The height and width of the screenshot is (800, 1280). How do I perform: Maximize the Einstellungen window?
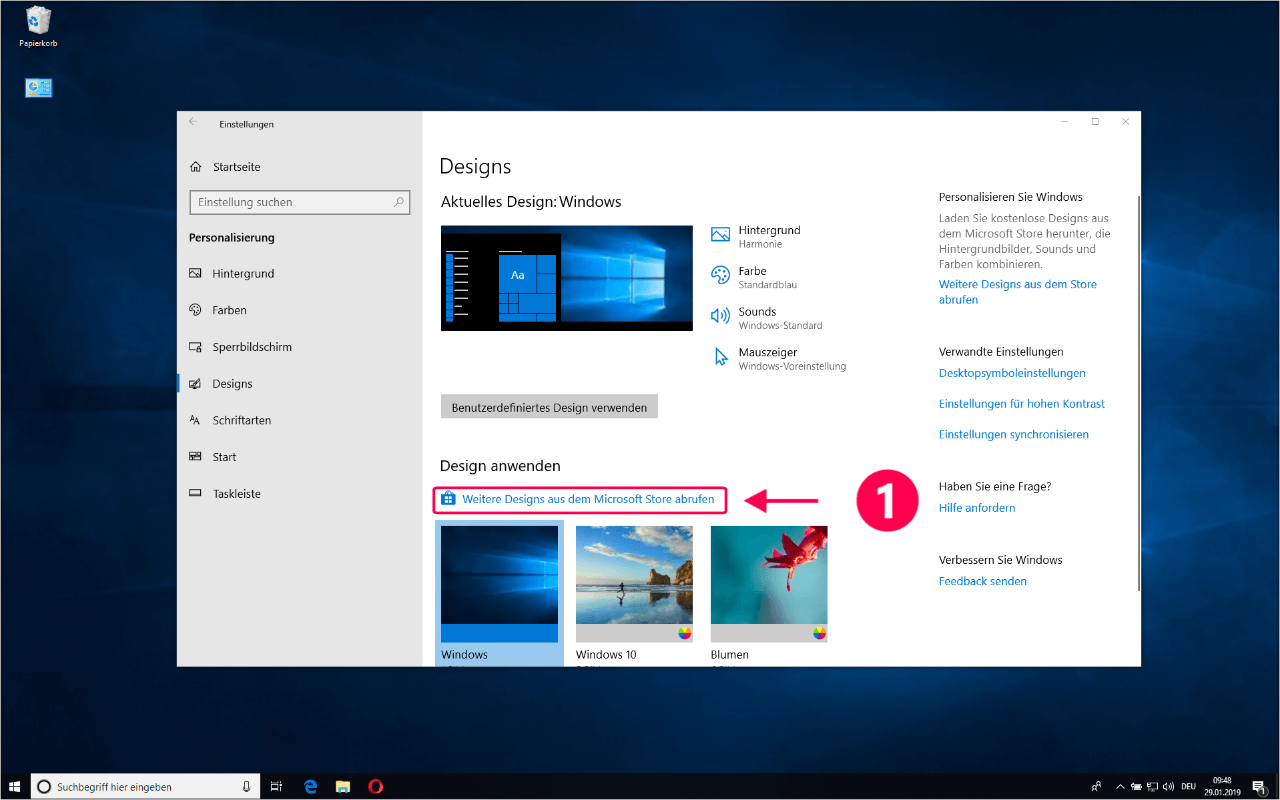(x=1095, y=122)
